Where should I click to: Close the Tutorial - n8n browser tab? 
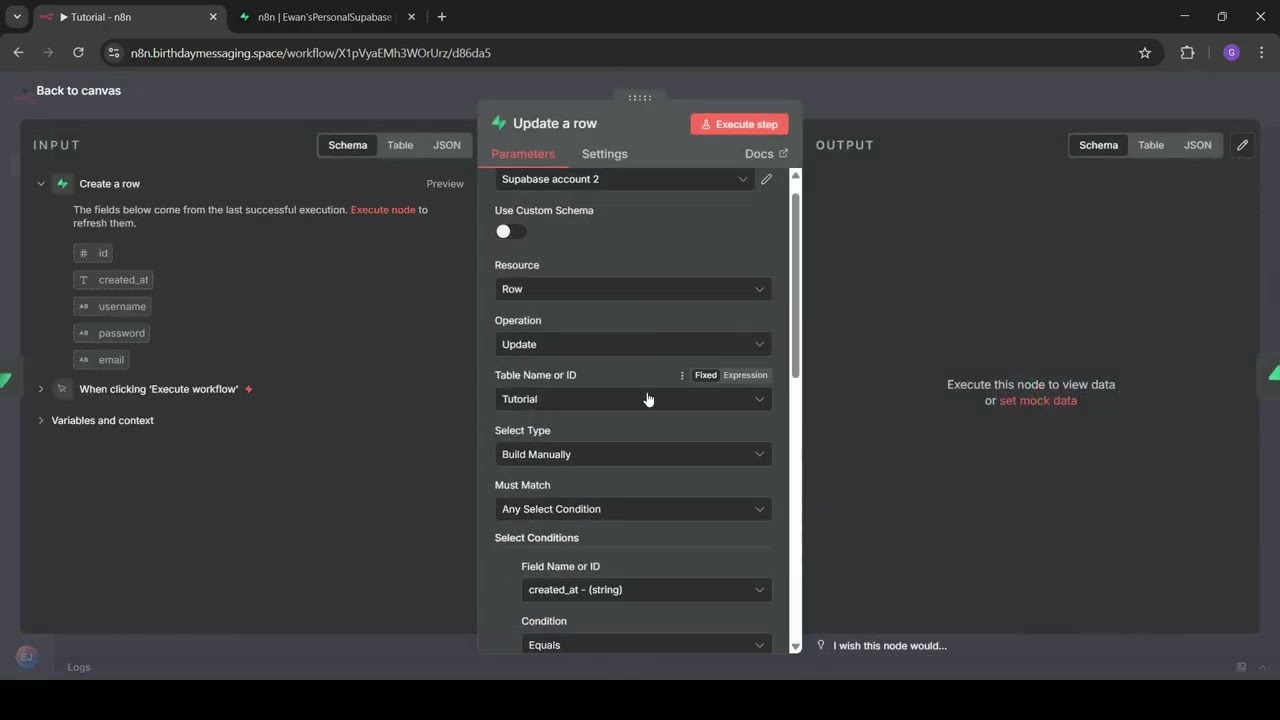pos(213,17)
